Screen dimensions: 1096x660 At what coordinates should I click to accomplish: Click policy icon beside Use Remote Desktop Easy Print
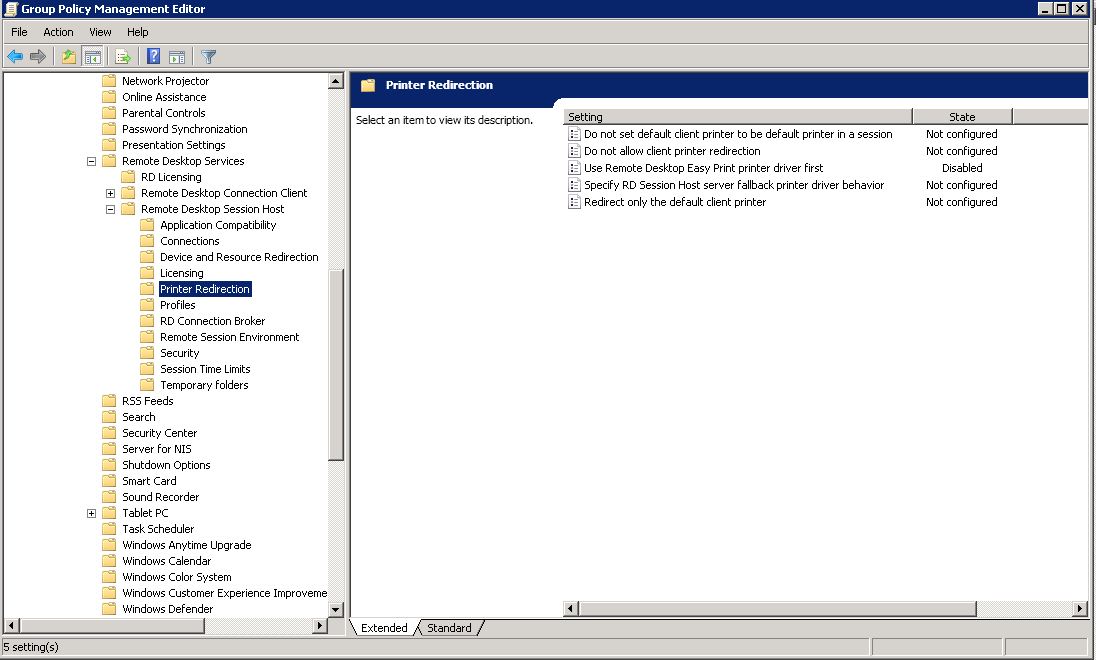point(575,168)
